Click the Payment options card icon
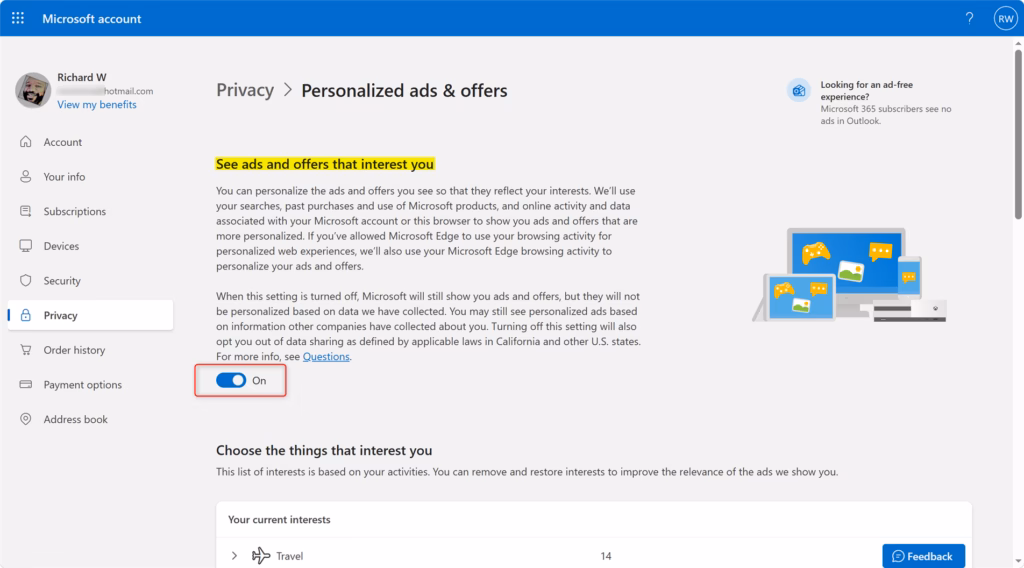 (25, 385)
